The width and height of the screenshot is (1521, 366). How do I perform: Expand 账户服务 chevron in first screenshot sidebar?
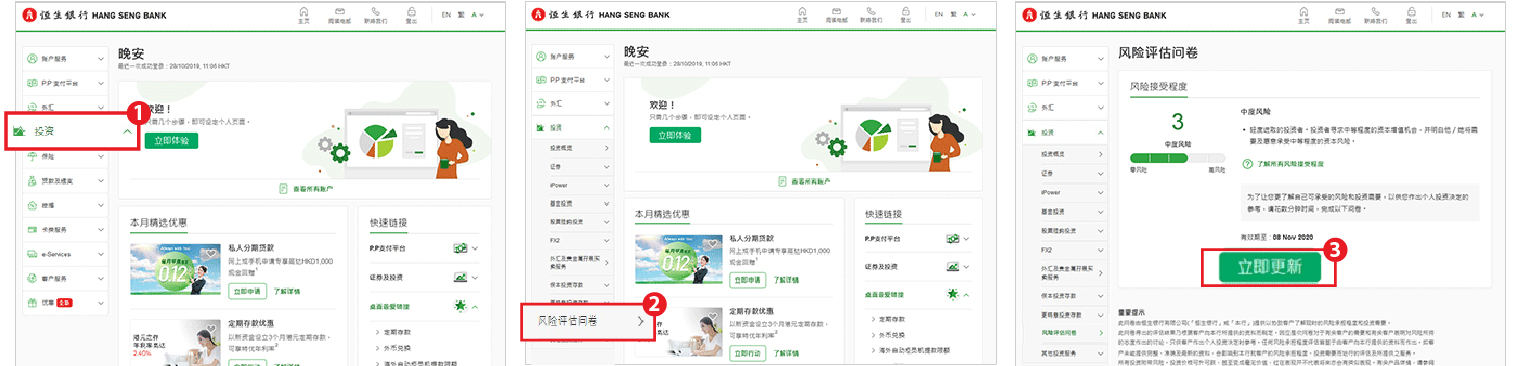click(x=101, y=59)
